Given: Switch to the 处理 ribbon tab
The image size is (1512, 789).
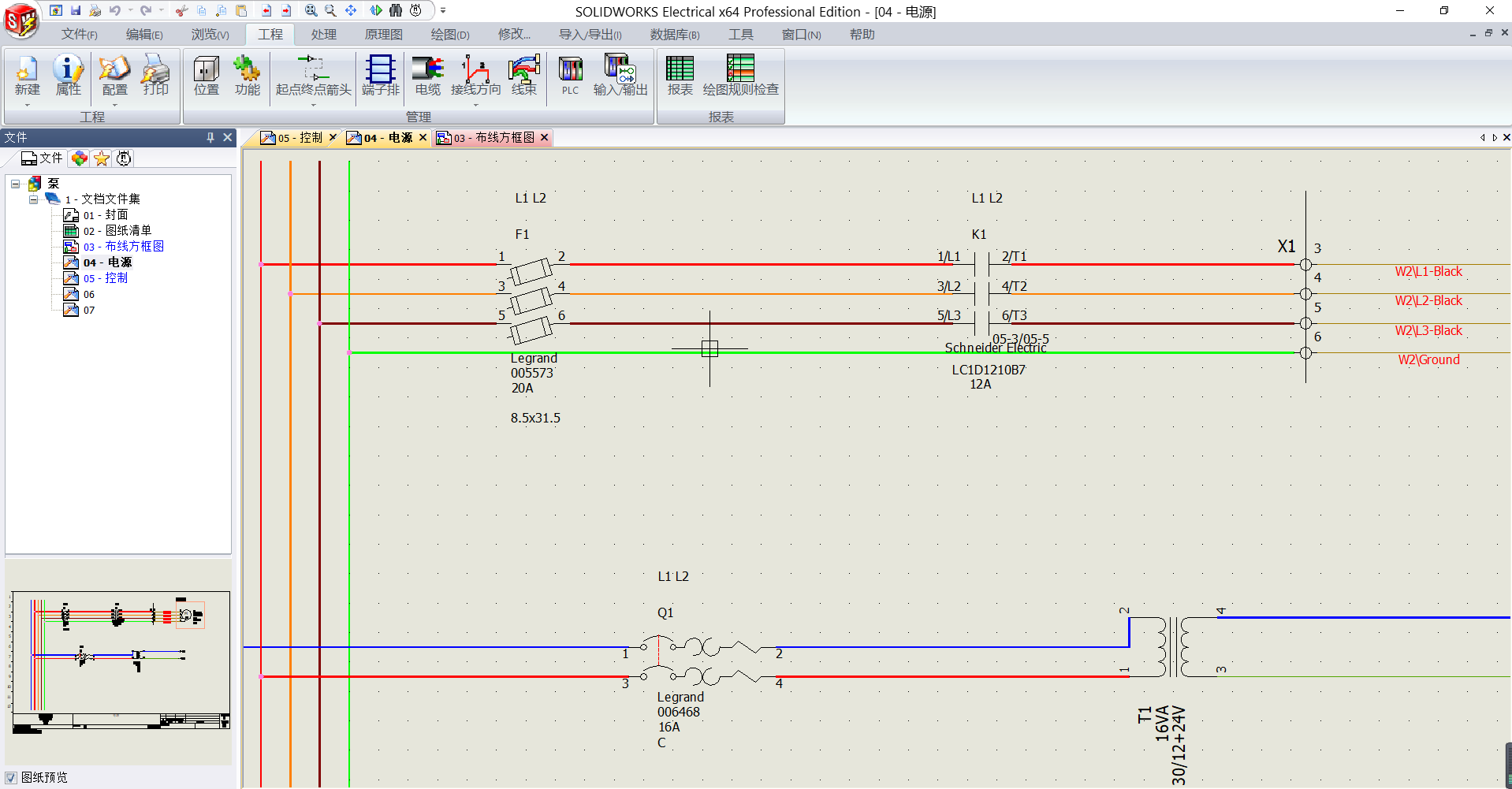Looking at the screenshot, I should pos(323,35).
